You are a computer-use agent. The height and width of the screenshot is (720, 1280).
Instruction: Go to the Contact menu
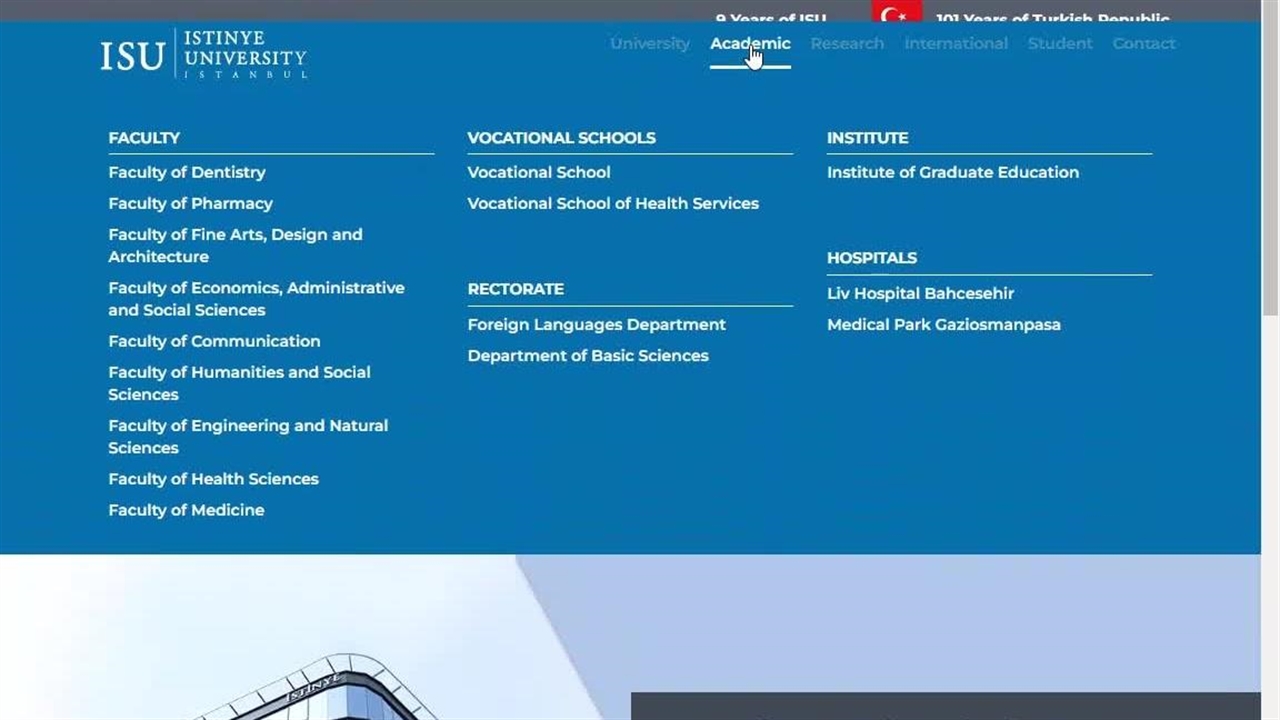pos(1143,44)
